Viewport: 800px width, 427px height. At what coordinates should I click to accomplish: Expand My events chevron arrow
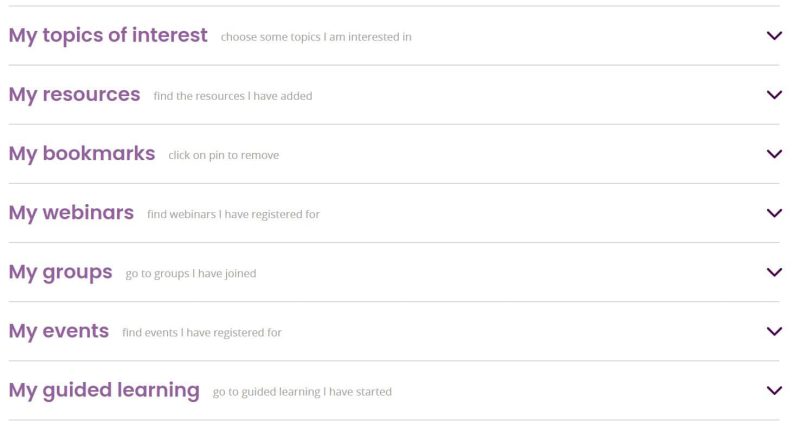coord(773,331)
